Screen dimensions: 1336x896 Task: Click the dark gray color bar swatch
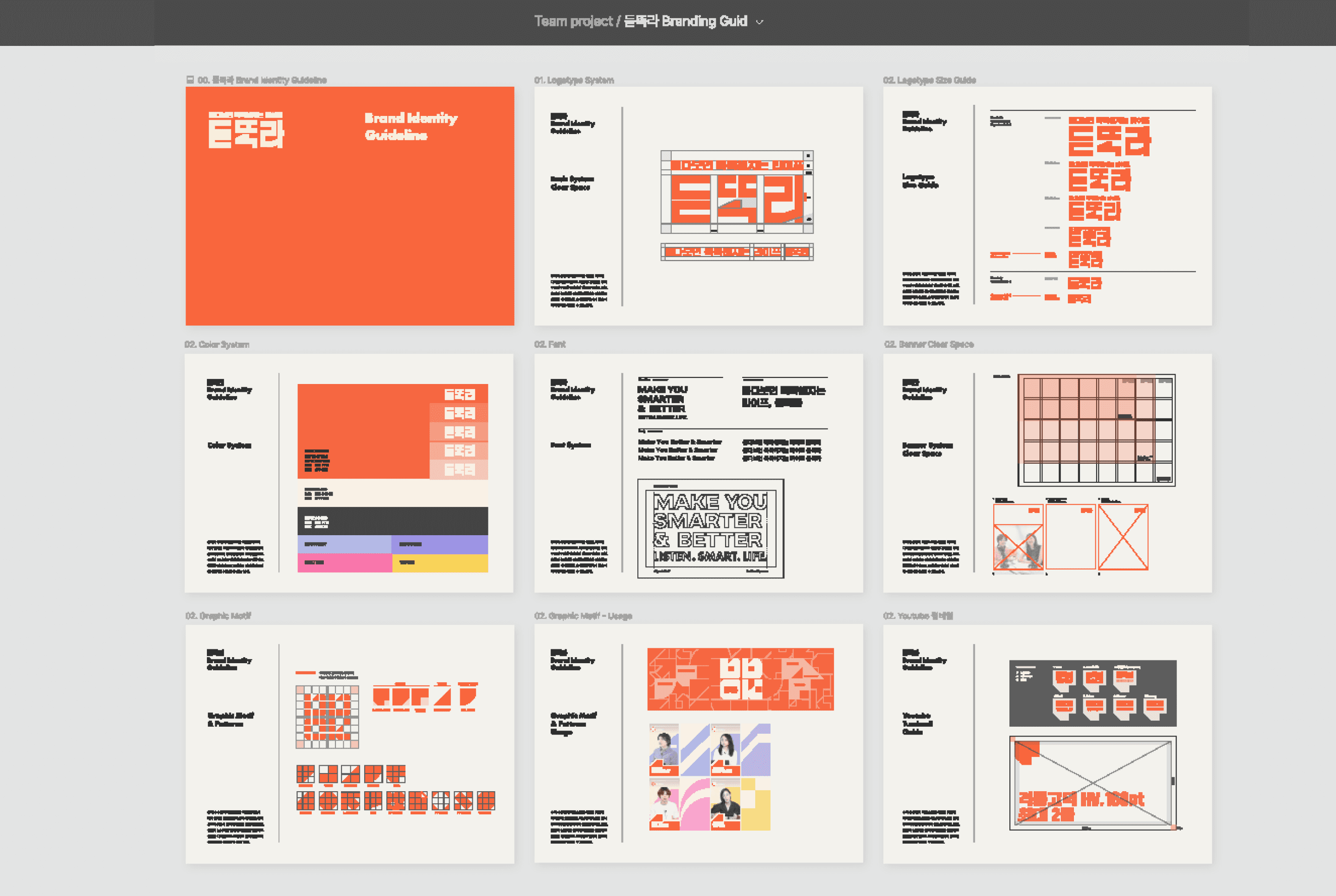point(392,520)
